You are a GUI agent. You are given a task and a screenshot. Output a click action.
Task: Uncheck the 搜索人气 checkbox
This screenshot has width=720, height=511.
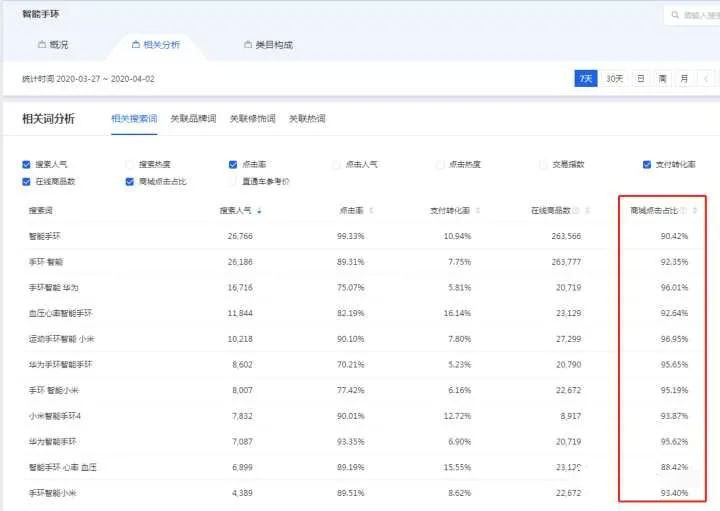coord(26,164)
